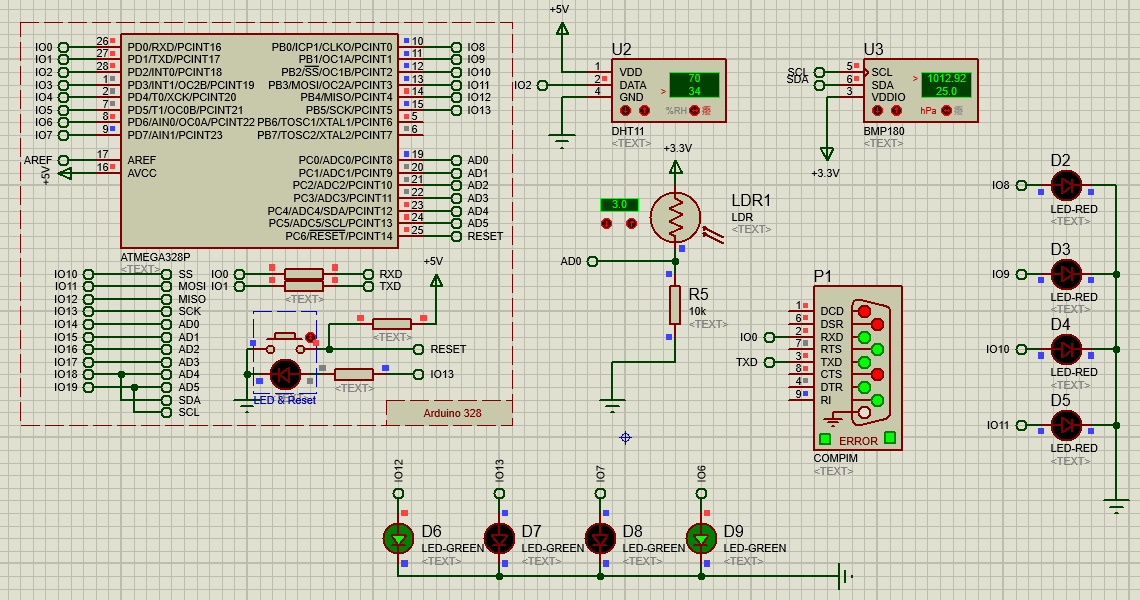Screen dimensions: 1140x600
Task: Select the D5 red LED
Action: click(x=1067, y=425)
